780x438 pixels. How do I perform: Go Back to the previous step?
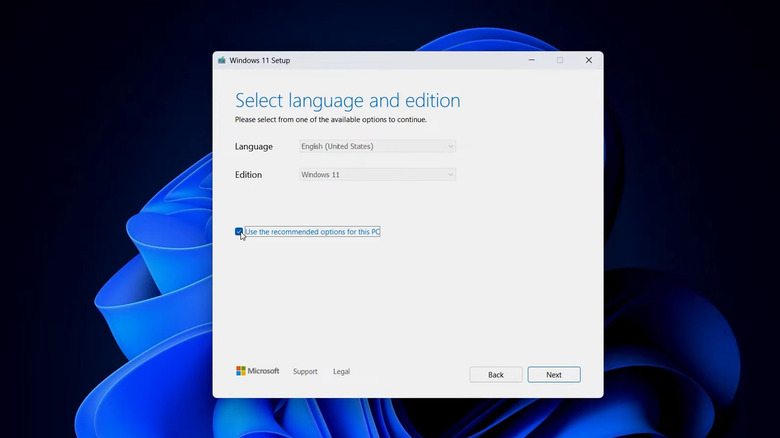point(495,375)
